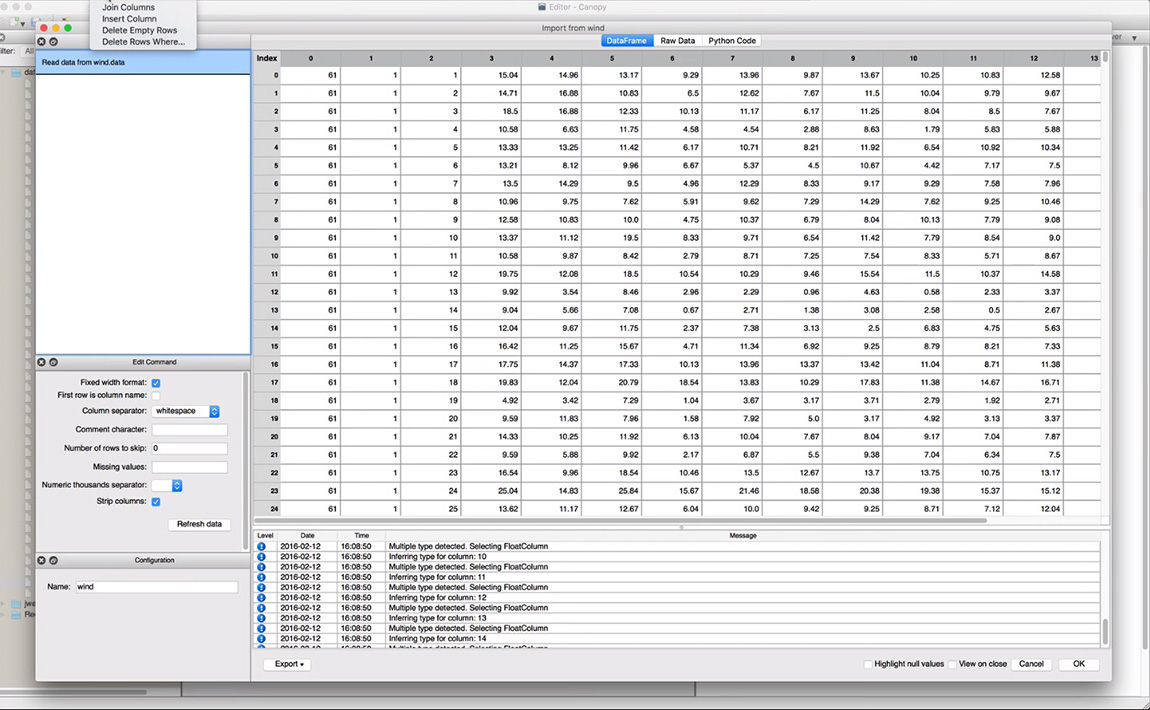Click the info icon of the 'column: 14' log row
The image size is (1150, 710).
click(261, 639)
